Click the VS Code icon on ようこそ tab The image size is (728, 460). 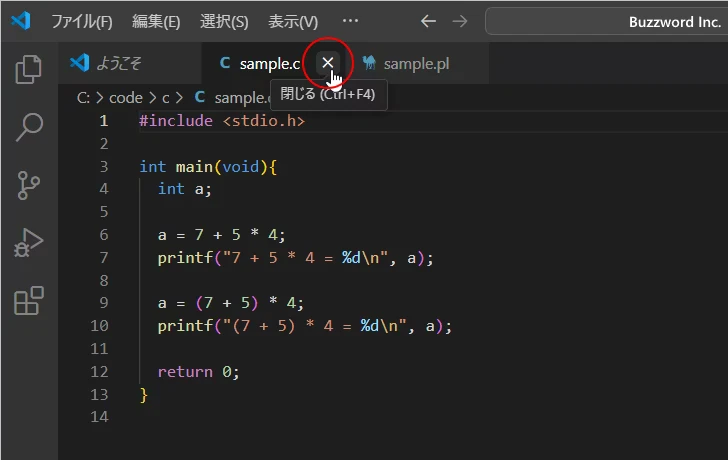click(x=79, y=63)
